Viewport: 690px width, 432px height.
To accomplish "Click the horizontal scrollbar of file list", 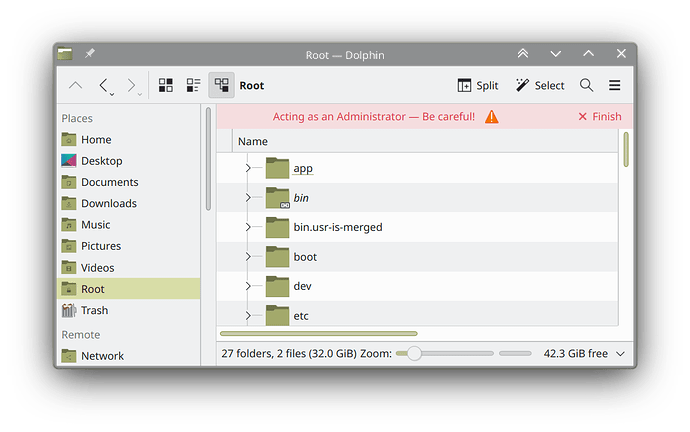I will point(319,333).
